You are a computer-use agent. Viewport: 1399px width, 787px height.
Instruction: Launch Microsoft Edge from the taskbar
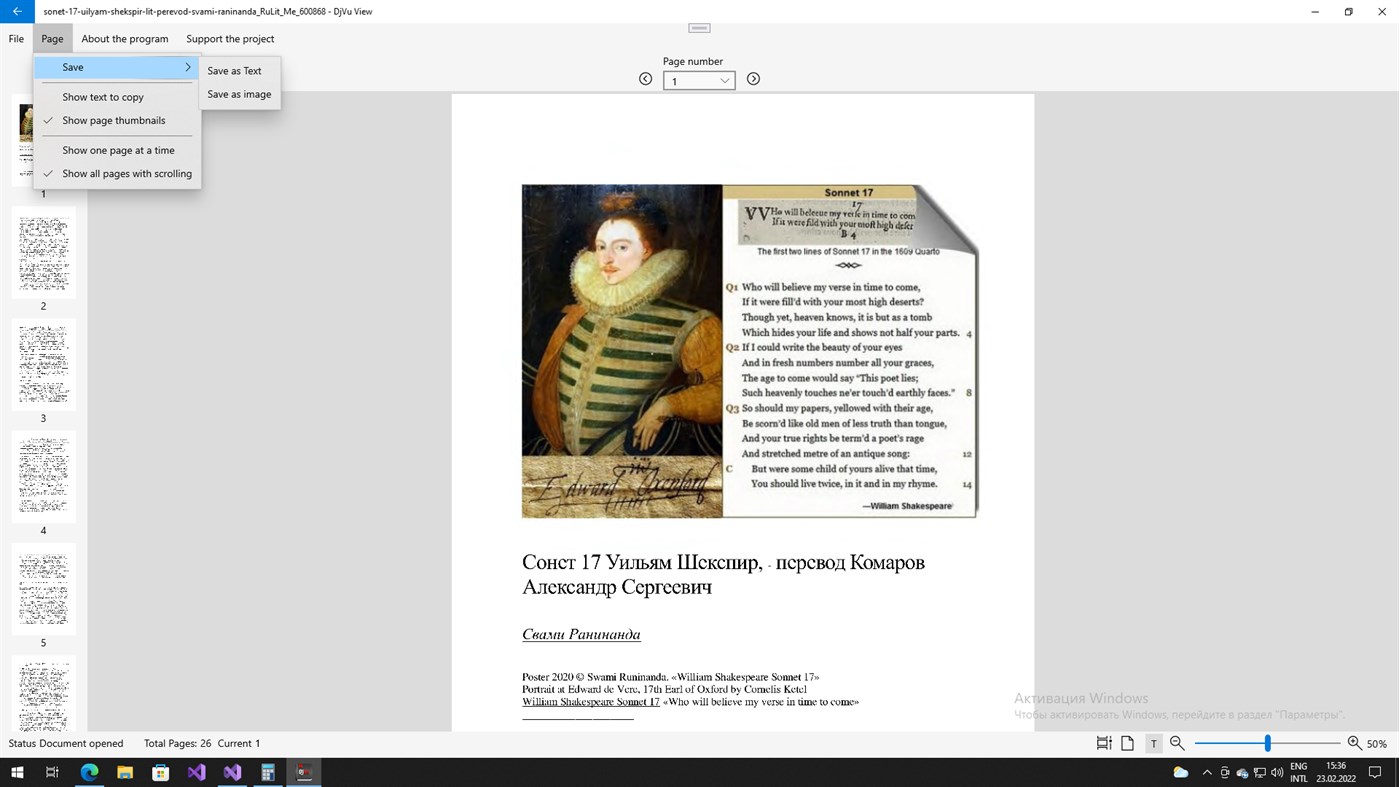89,772
